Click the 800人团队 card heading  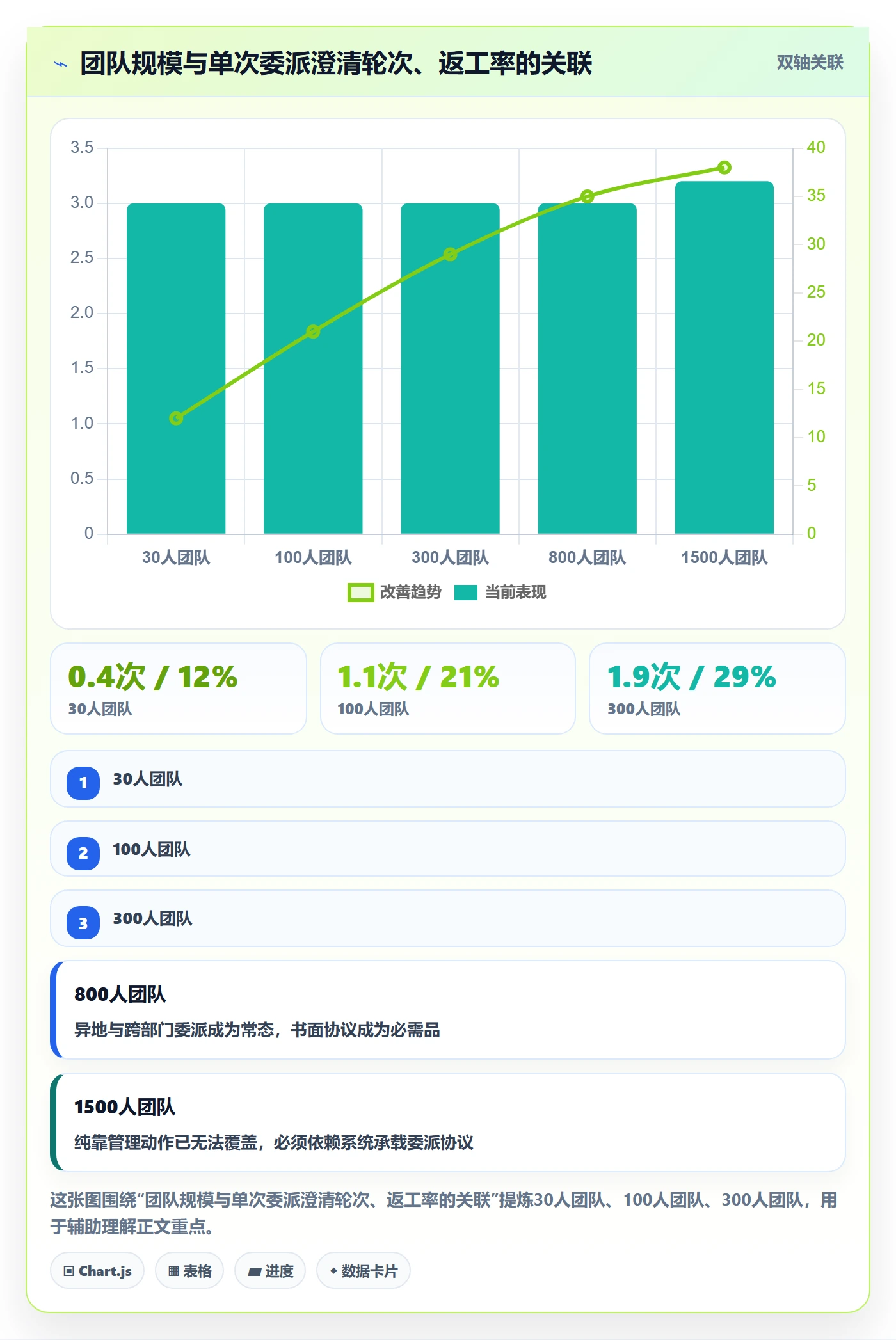coord(120,994)
